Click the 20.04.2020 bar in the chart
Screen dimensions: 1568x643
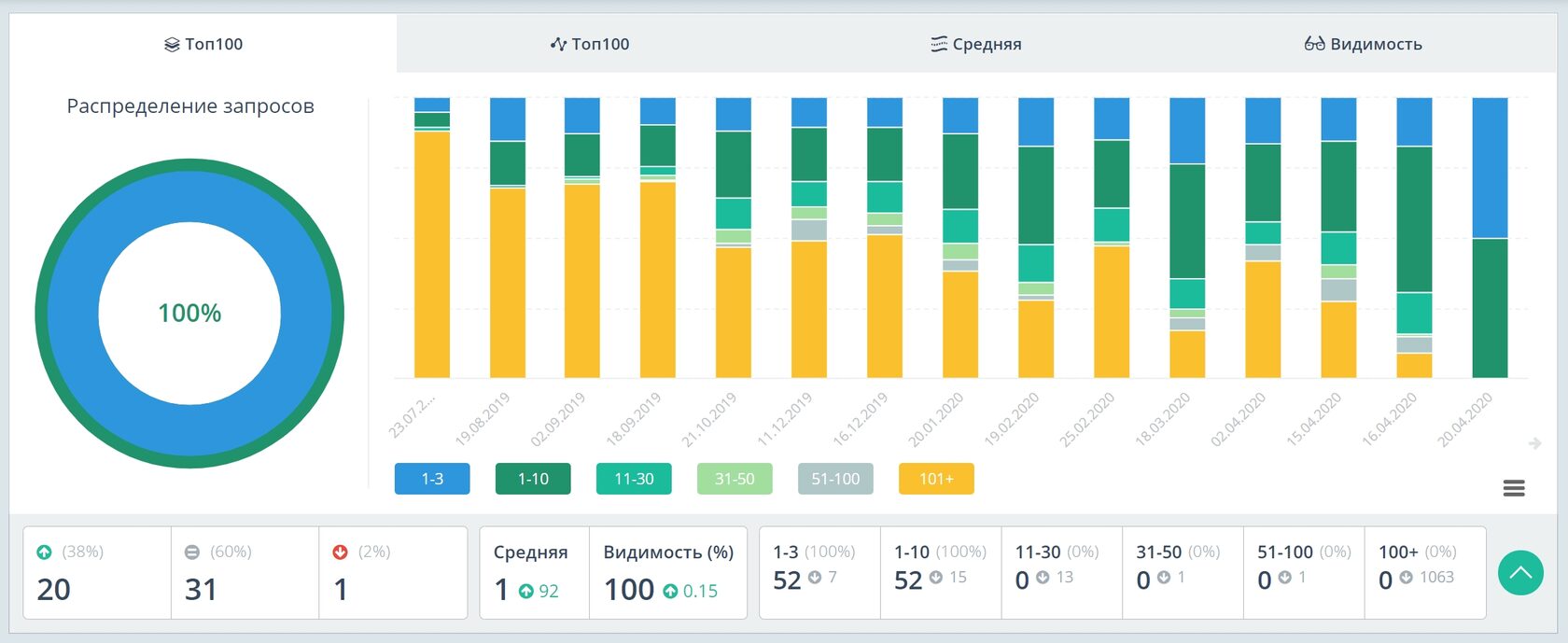pyautogui.click(x=1490, y=238)
